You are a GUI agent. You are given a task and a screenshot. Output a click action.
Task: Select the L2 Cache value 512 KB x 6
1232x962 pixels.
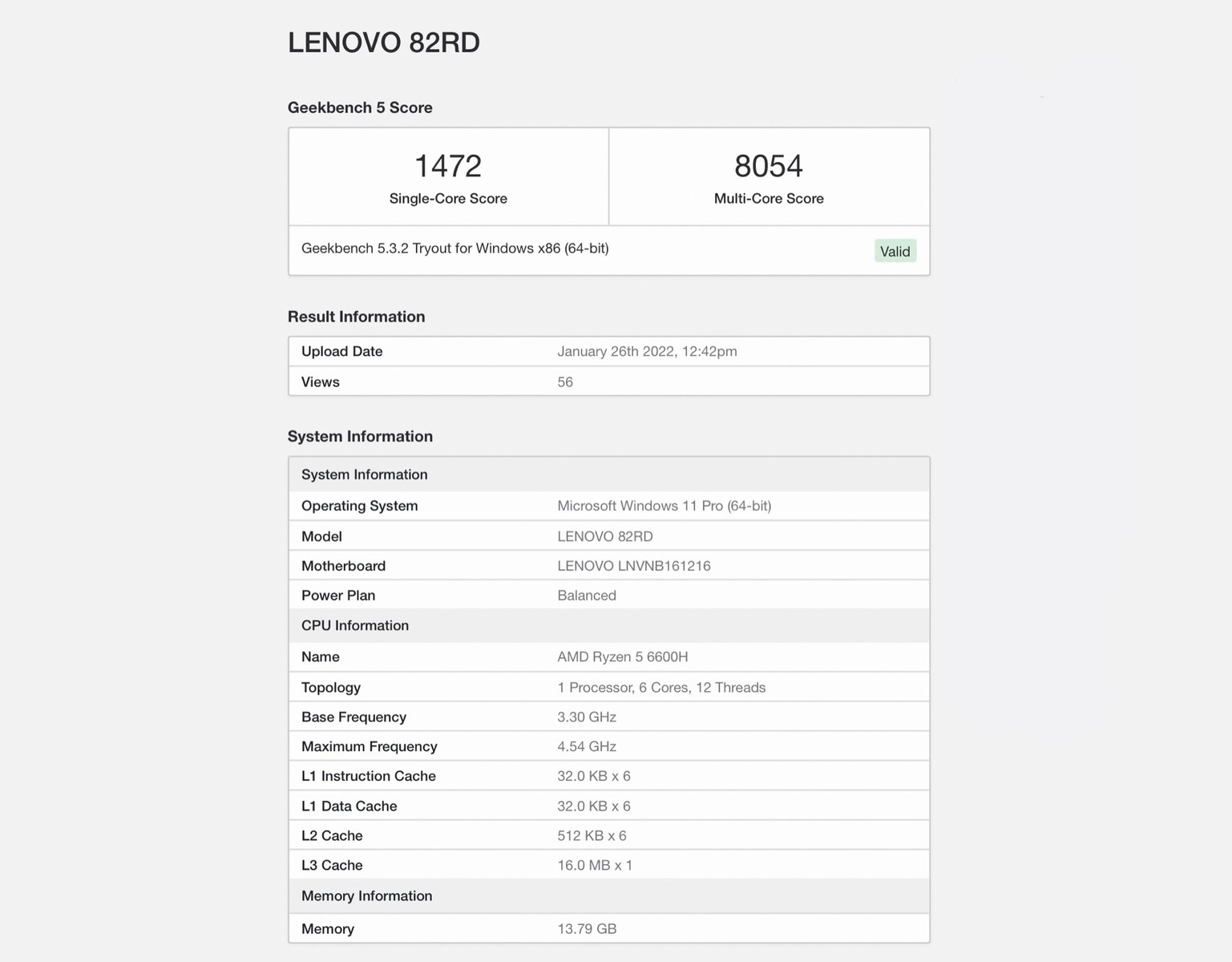pyautogui.click(x=592, y=835)
